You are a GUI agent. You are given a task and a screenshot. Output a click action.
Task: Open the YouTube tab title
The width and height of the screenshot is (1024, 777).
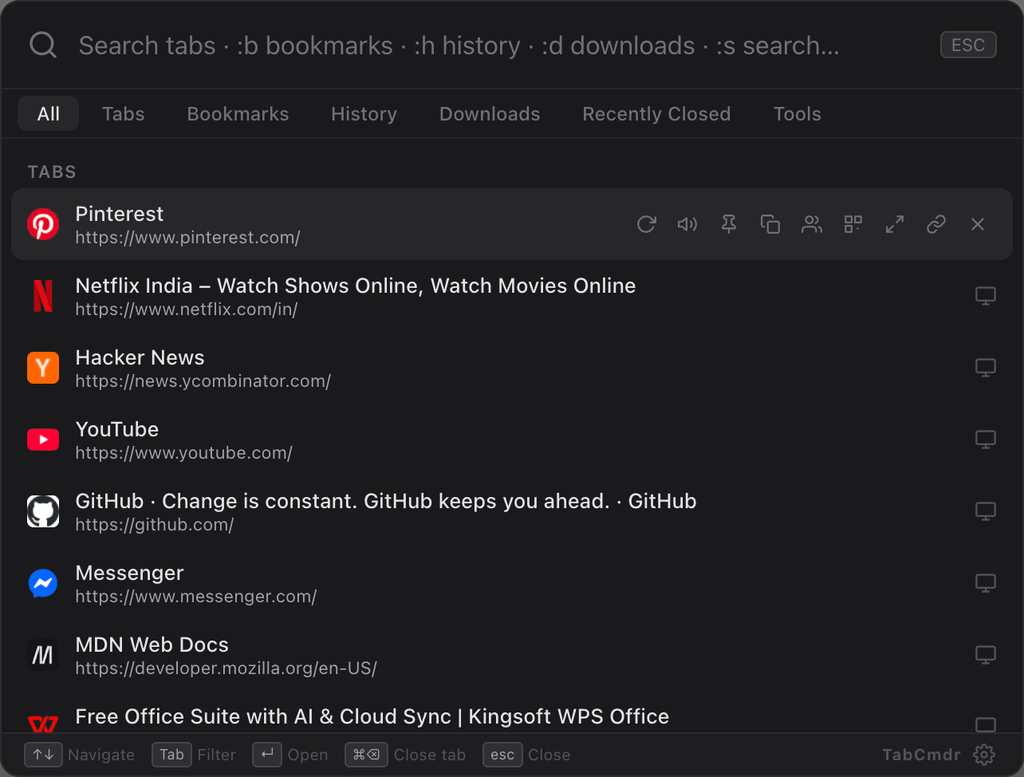117,429
